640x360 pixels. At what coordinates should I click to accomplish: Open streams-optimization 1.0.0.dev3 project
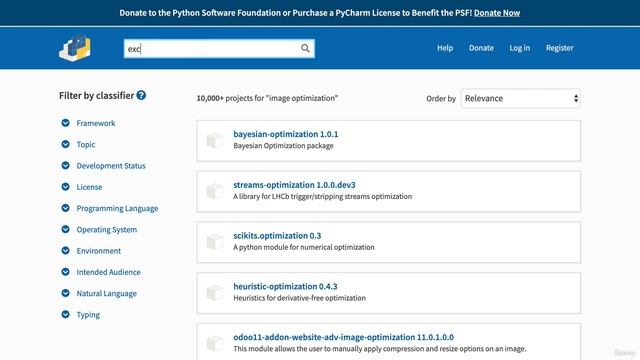coord(294,184)
